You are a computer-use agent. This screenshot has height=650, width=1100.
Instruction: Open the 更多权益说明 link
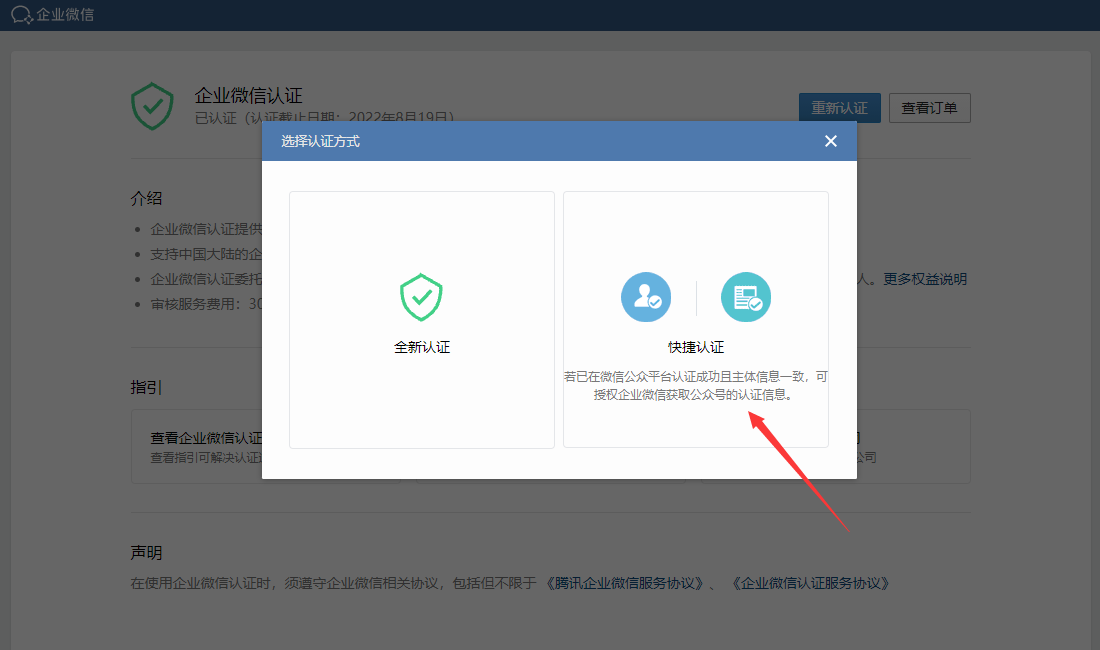[925, 279]
